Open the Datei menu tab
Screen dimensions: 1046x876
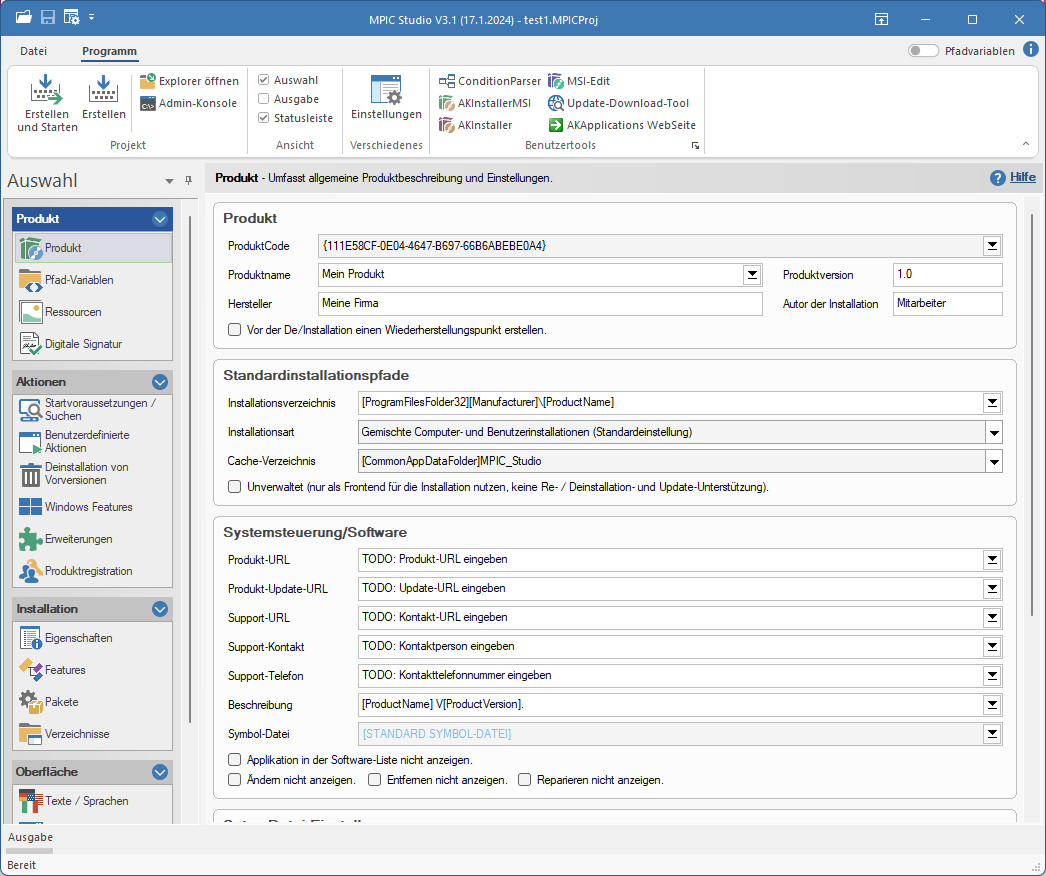(x=33, y=51)
